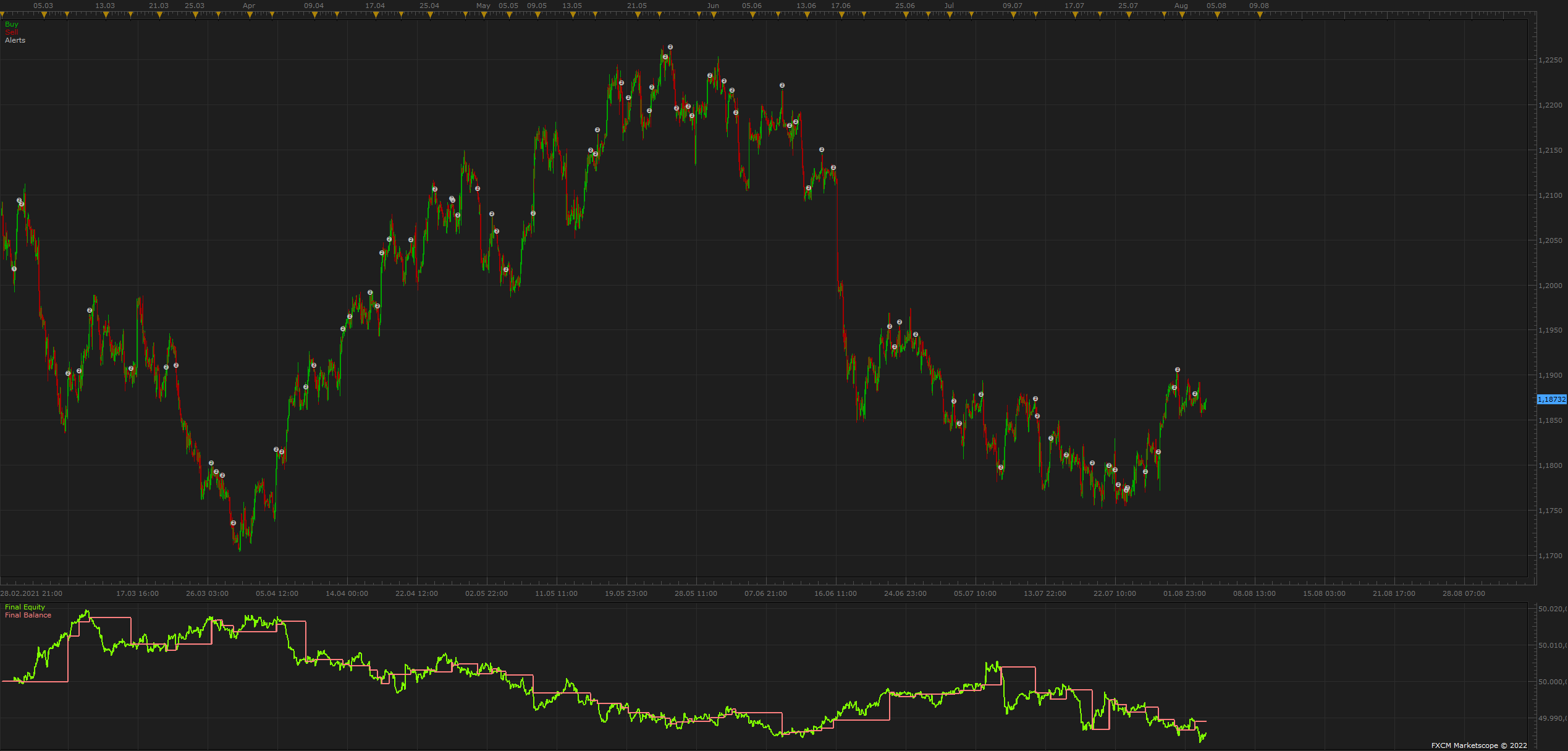Click the 1,2100 price axis label
Viewport: 1568px width, 751px height.
[x=1550, y=195]
